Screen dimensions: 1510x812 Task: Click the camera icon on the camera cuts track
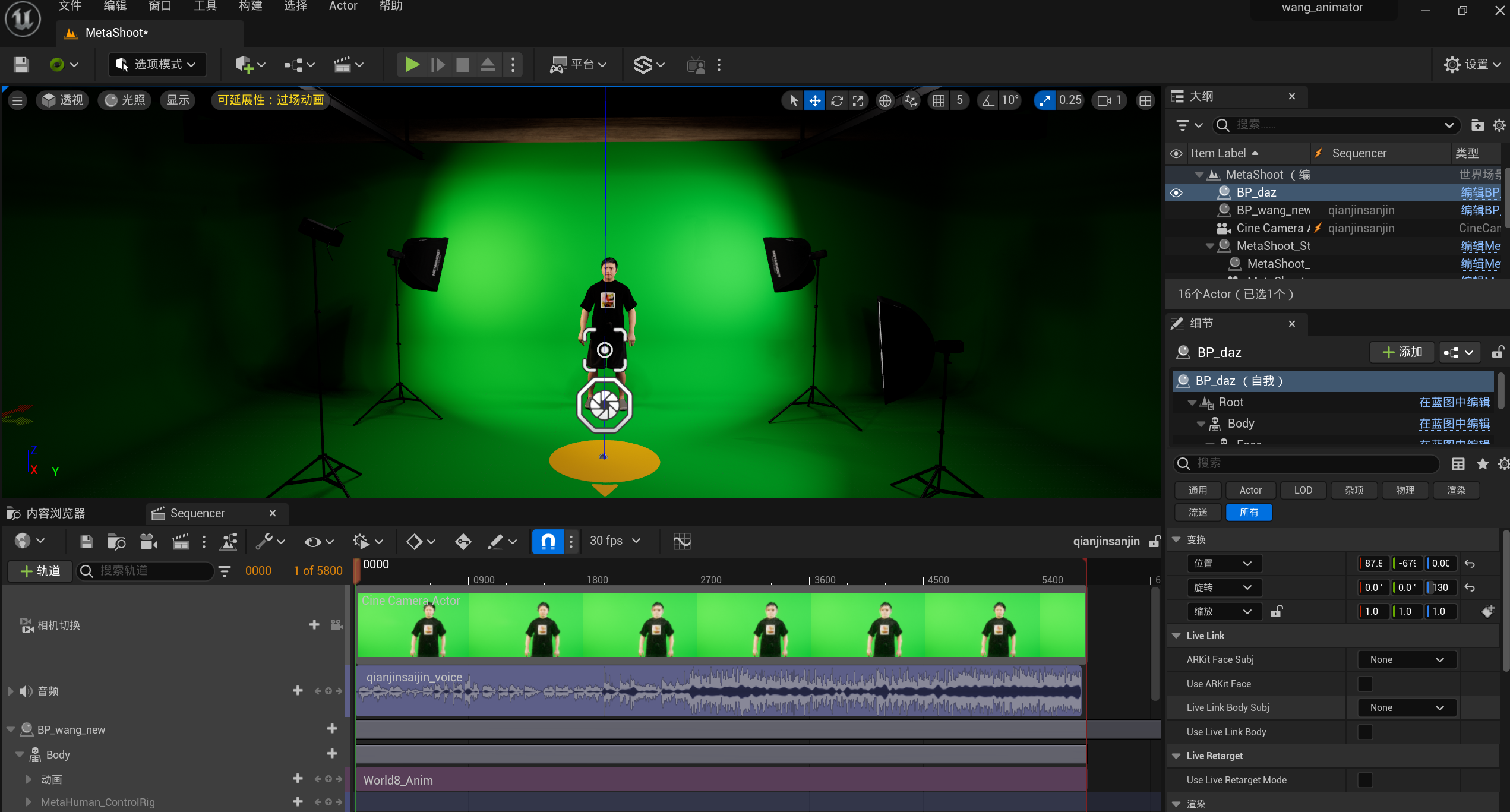(x=336, y=625)
